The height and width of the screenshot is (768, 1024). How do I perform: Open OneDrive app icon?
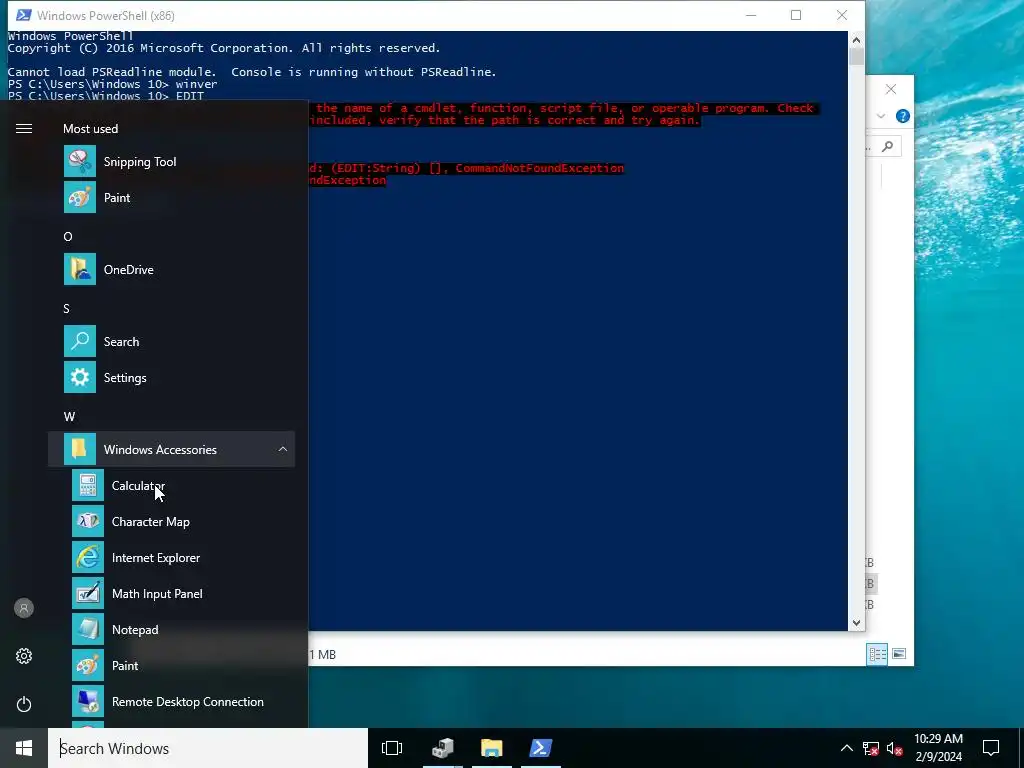click(x=80, y=270)
